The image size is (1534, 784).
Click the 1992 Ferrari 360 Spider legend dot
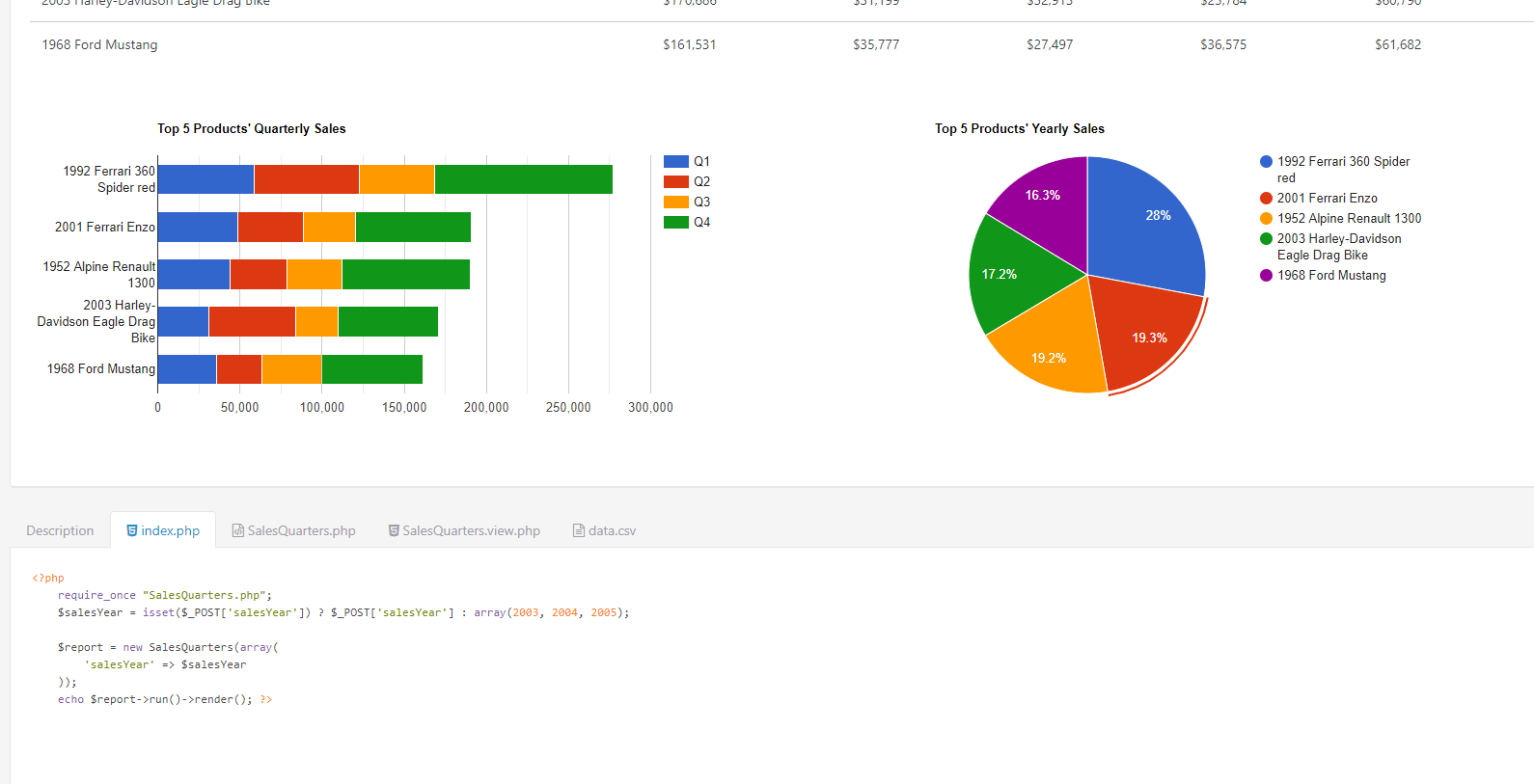1266,162
